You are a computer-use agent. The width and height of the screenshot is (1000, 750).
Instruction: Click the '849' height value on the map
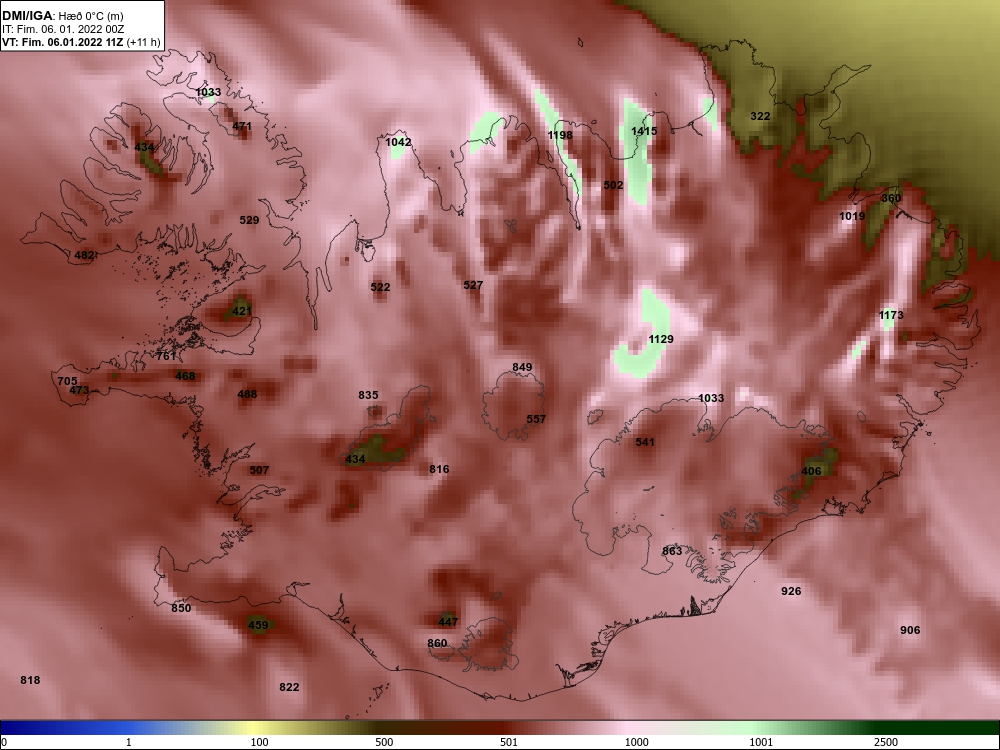coord(522,367)
